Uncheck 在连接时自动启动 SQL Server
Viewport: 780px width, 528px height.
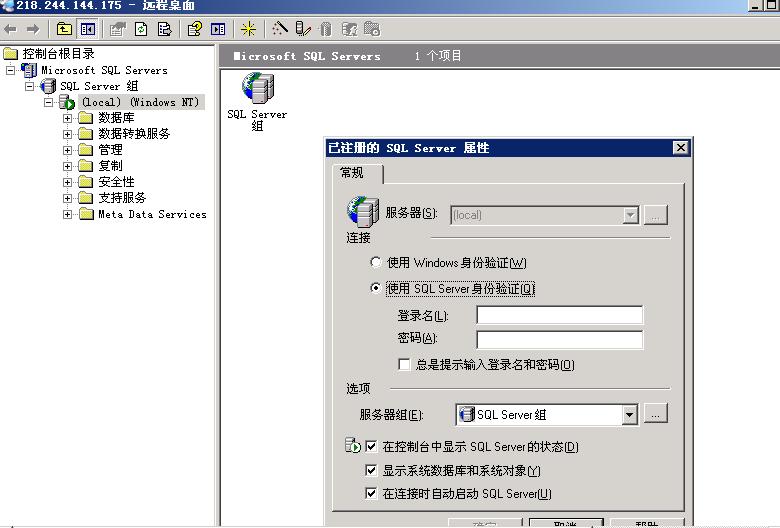[x=371, y=493]
